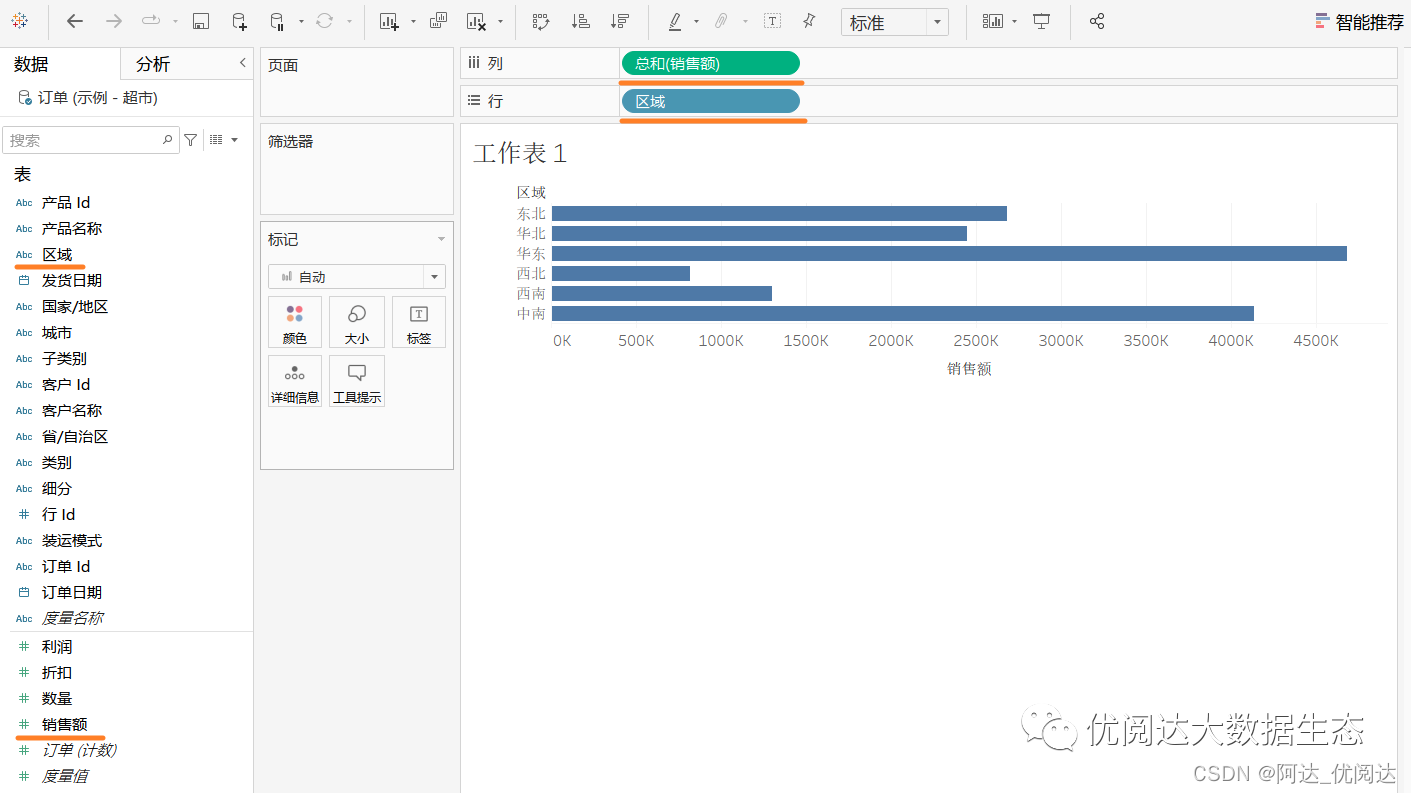
Task: Click the group members paperclip icon
Action: (x=721, y=21)
